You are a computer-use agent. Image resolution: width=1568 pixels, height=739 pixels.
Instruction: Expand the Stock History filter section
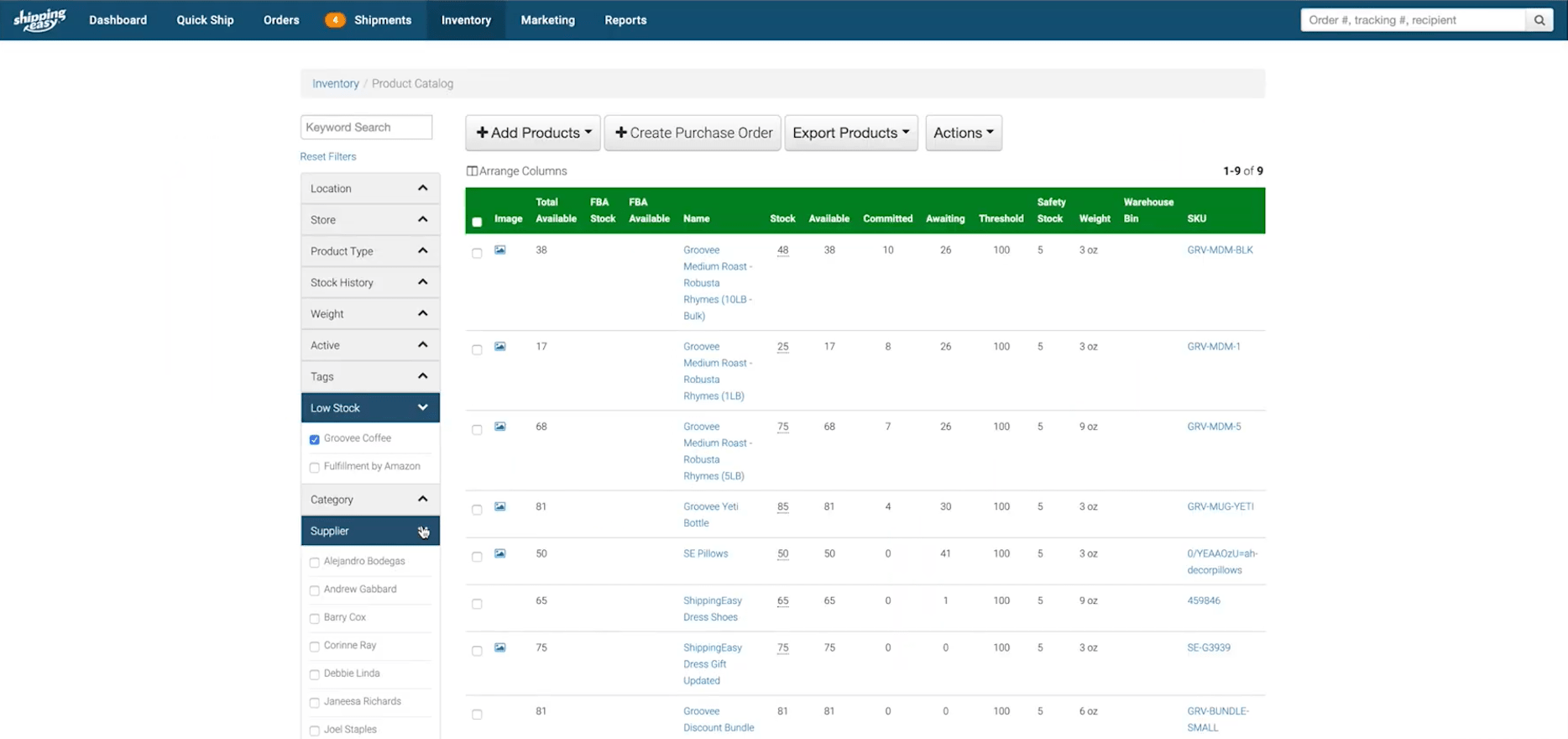click(369, 282)
